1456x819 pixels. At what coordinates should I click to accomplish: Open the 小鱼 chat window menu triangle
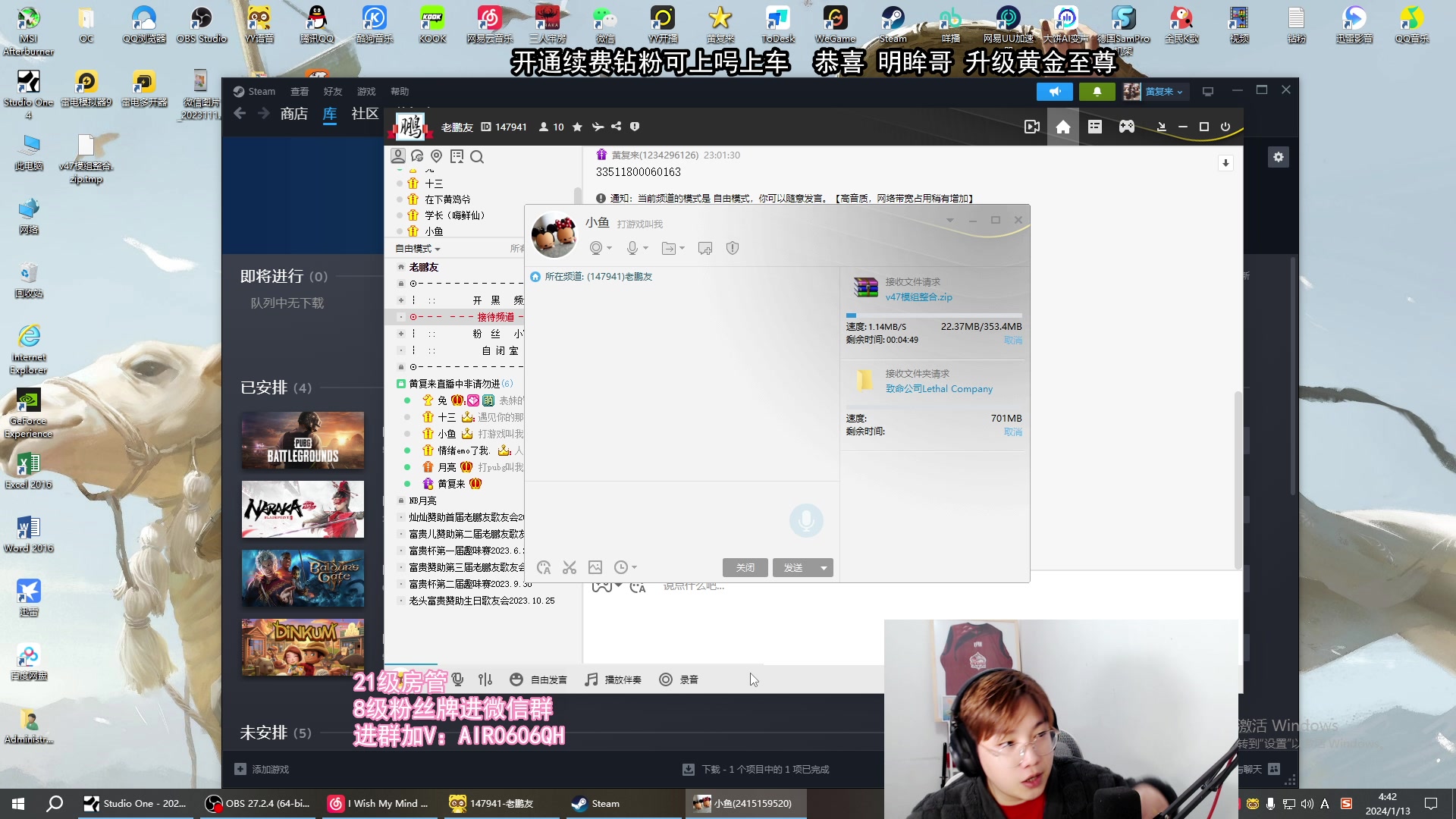(x=949, y=220)
